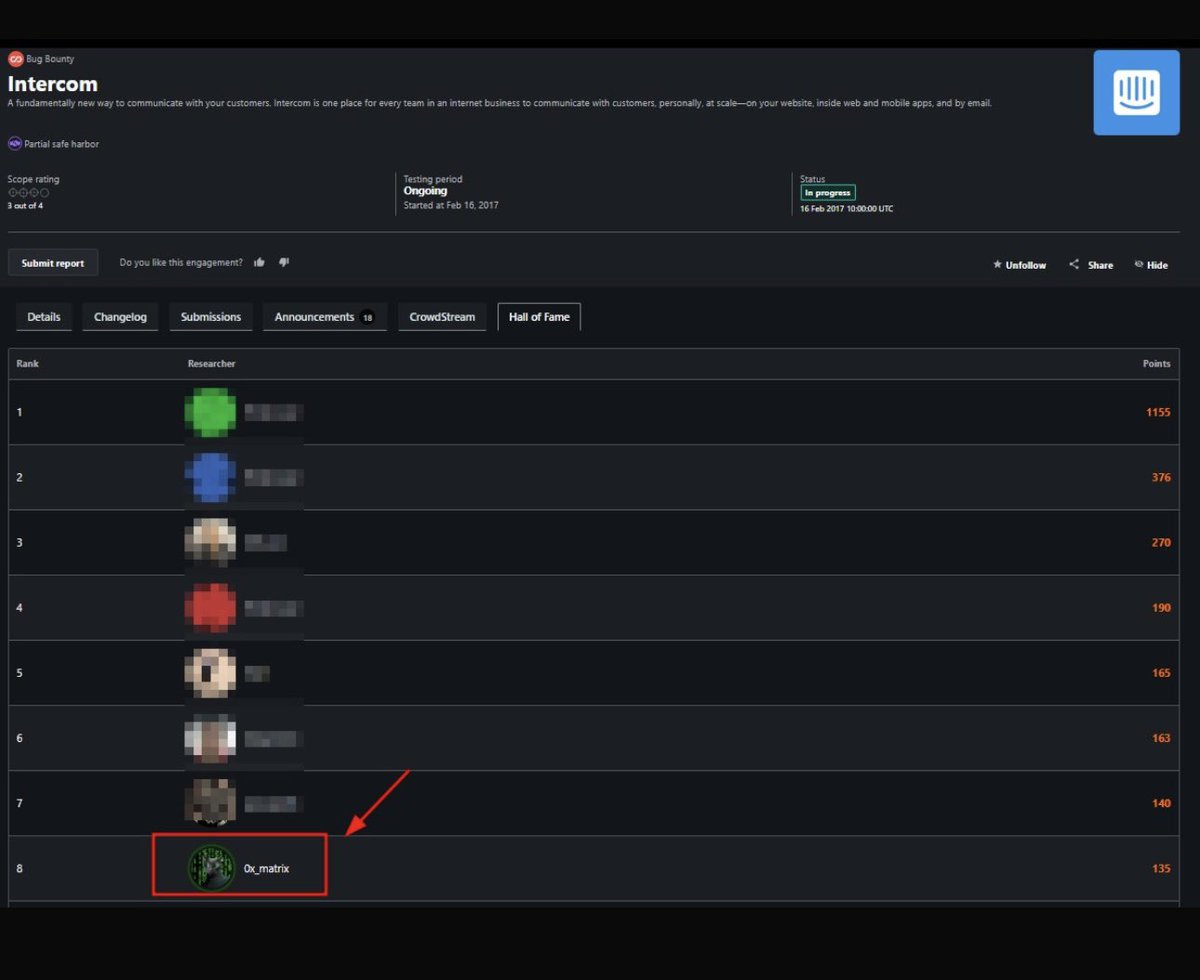The image size is (1200, 980).
Task: Click the 163 points value
Action: click(x=1161, y=738)
